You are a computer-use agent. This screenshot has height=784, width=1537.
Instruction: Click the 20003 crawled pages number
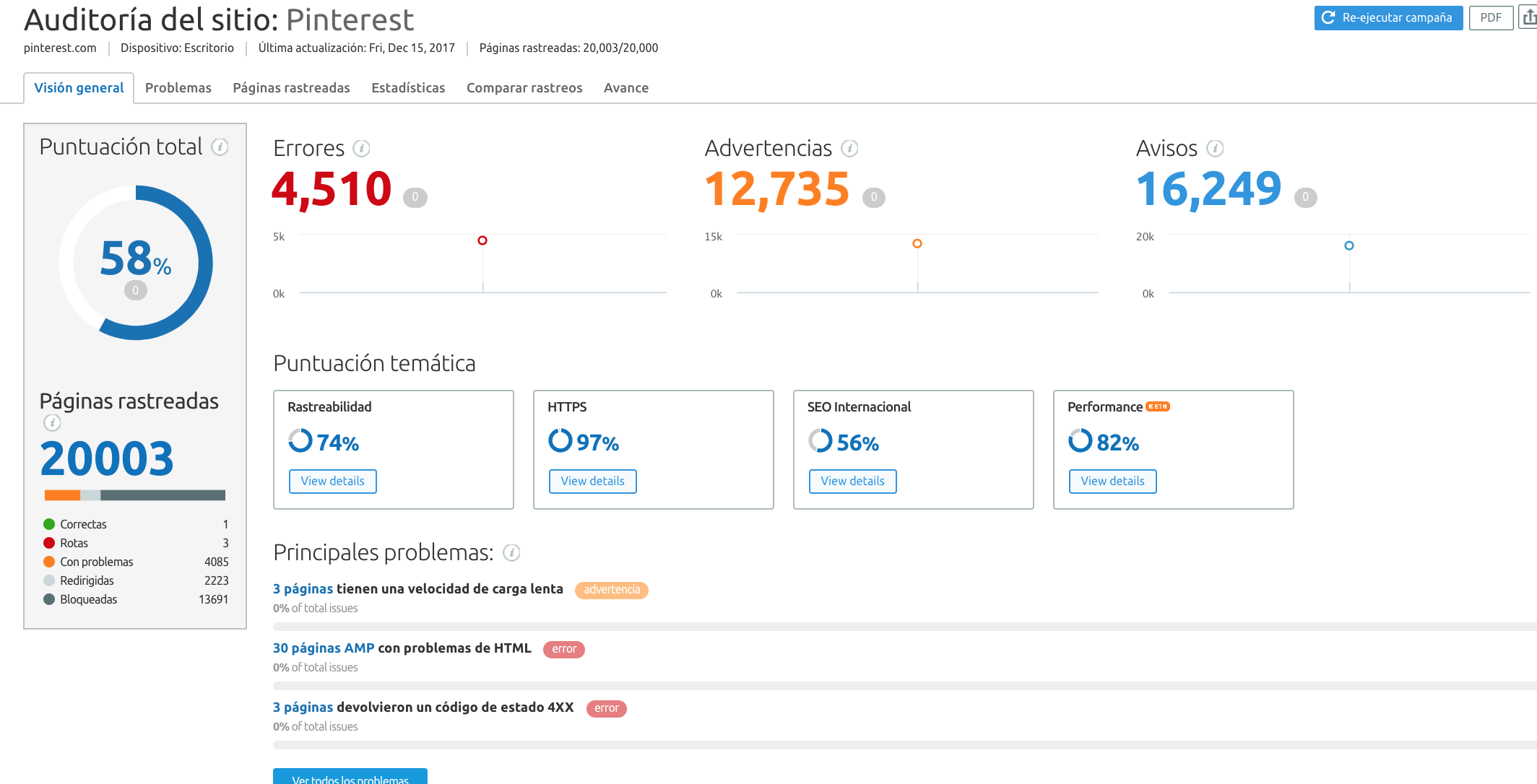pyautogui.click(x=107, y=459)
